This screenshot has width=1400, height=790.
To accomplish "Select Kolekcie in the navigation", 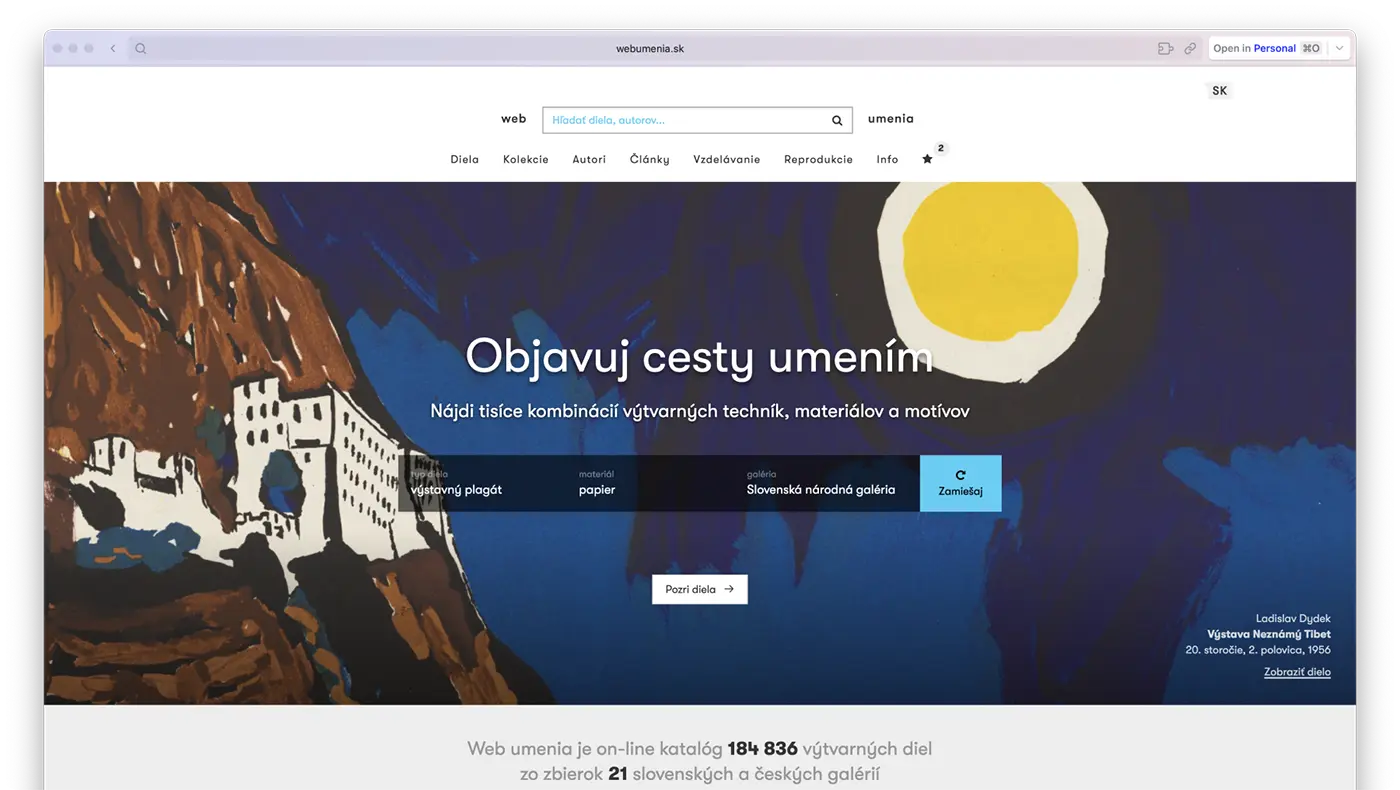I will click(526, 159).
